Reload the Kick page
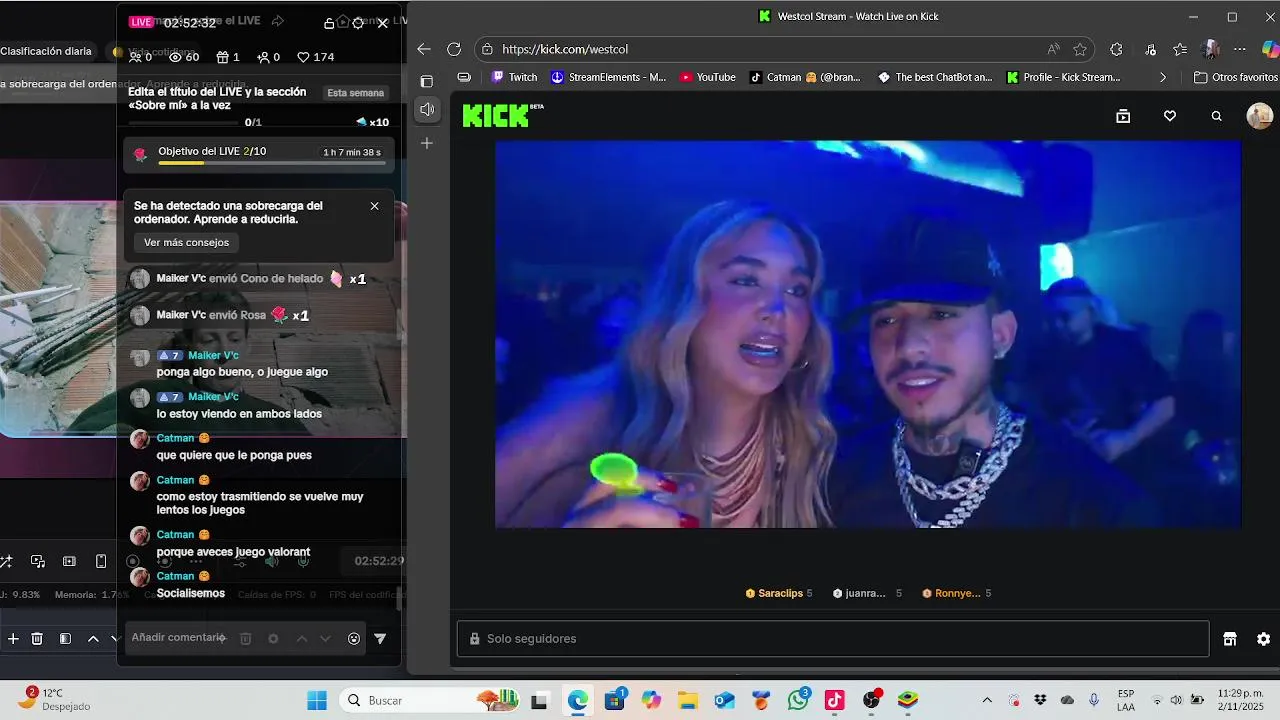The width and height of the screenshot is (1280, 720). click(x=454, y=49)
